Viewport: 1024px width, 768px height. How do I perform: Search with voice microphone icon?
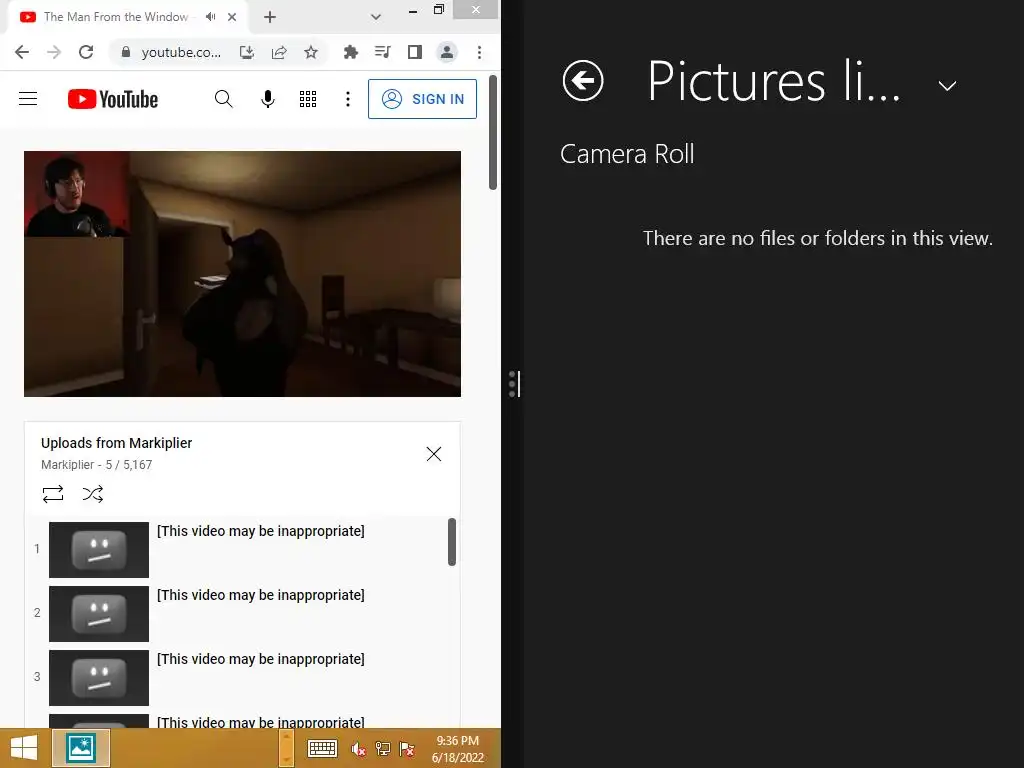[x=268, y=99]
